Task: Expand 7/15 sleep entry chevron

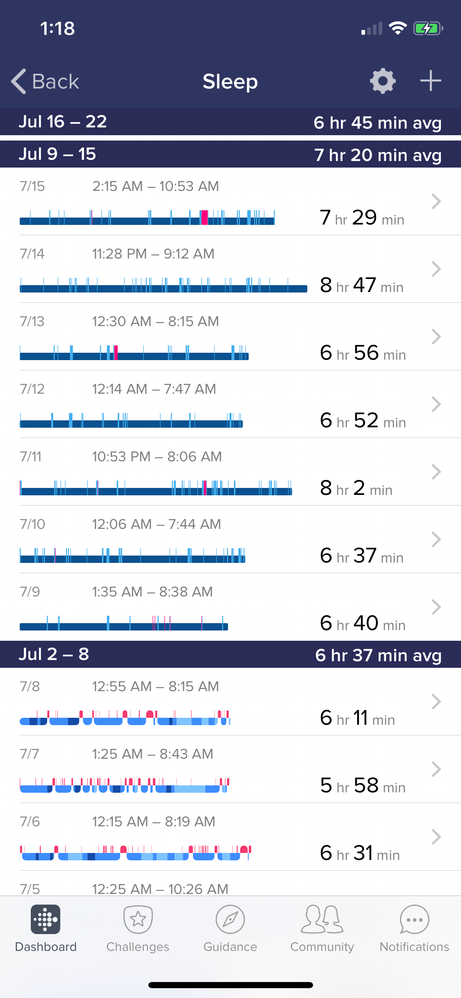Action: (436, 202)
